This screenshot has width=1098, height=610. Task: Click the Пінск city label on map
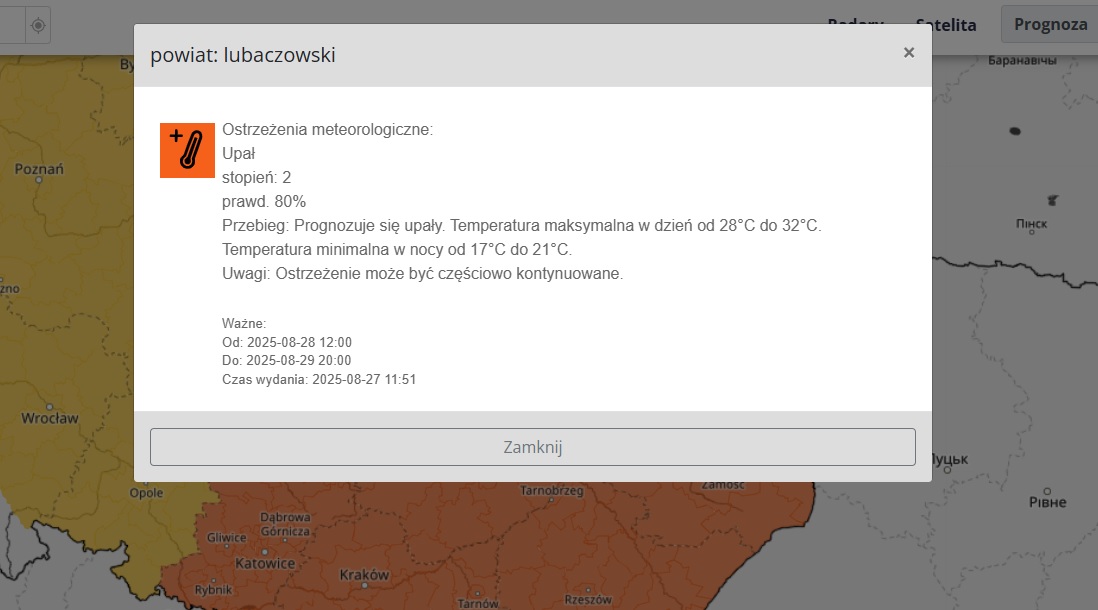pyautogui.click(x=1031, y=224)
